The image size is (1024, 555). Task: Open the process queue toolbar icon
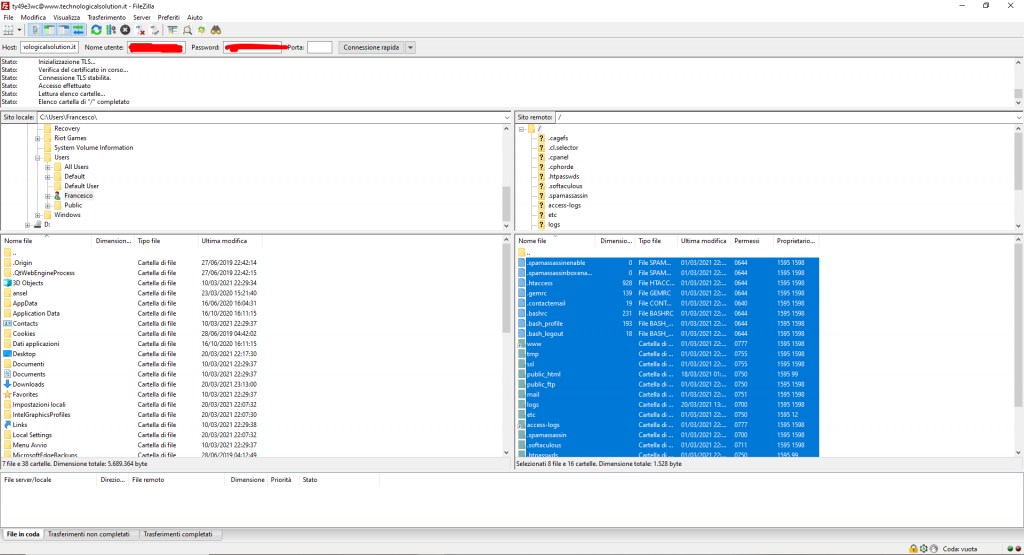pyautogui.click(x=110, y=30)
